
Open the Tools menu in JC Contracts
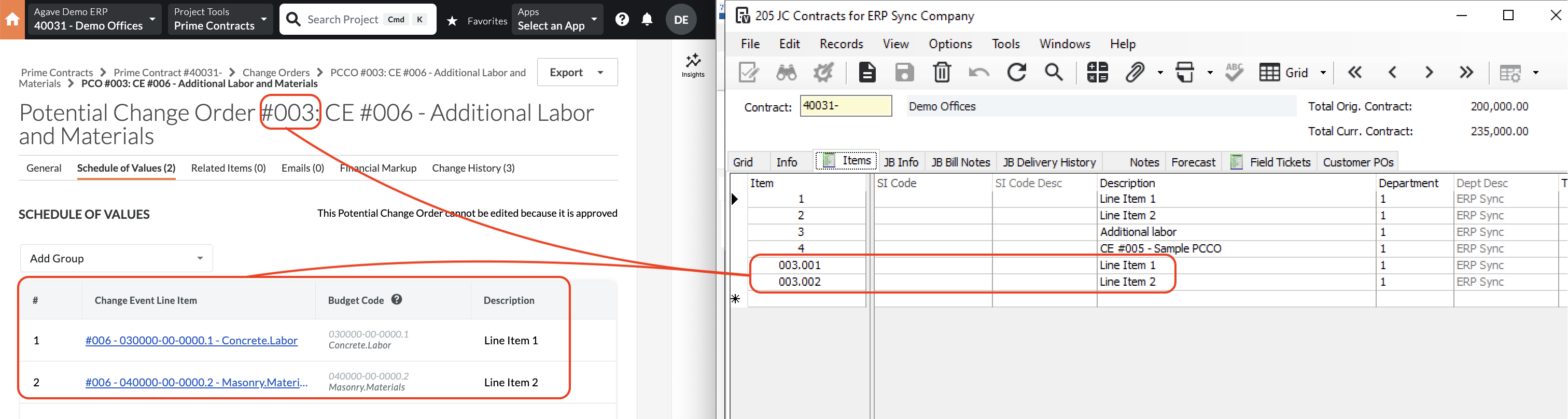pyautogui.click(x=1005, y=44)
